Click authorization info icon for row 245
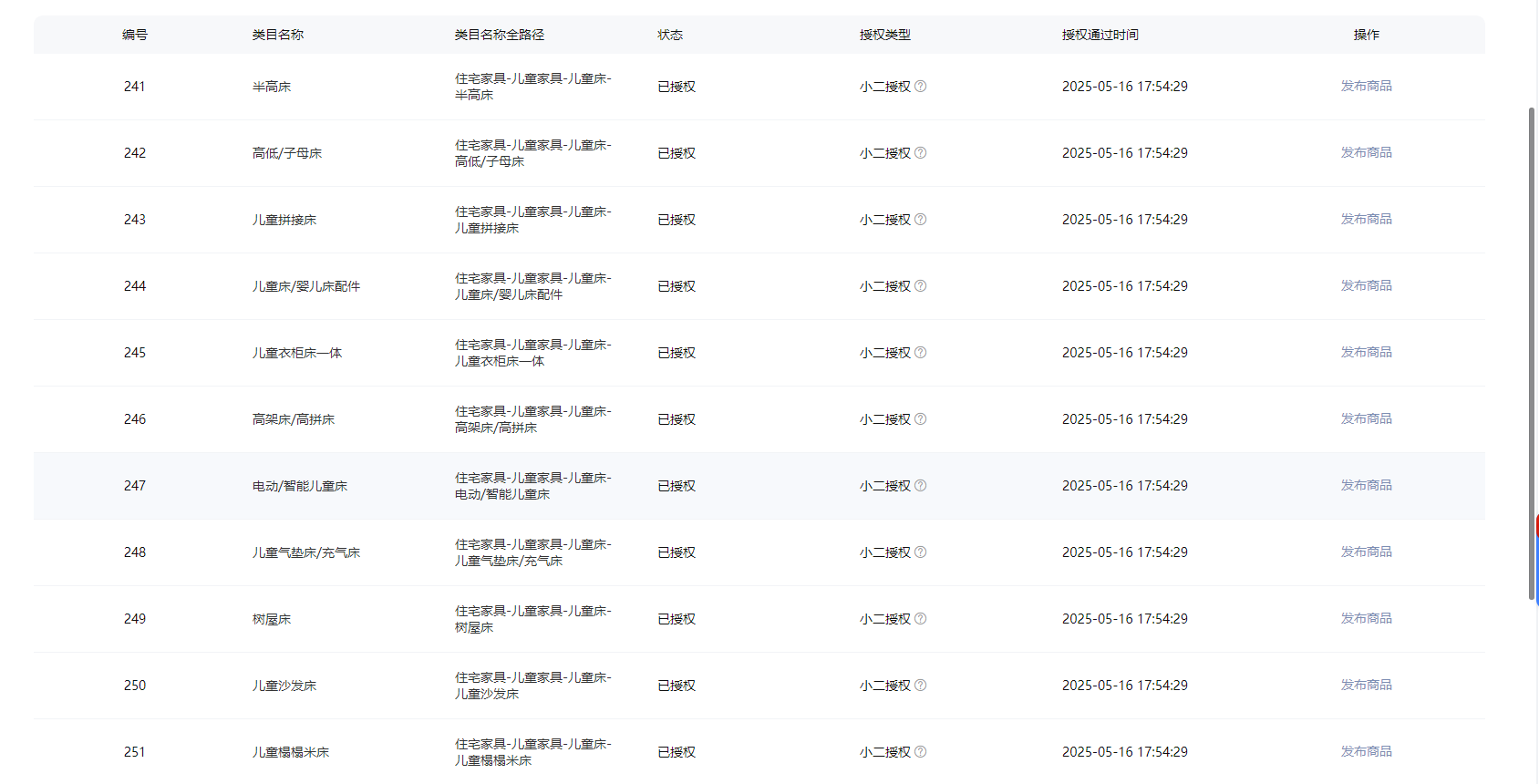This screenshot has width=1539, height=784. tap(920, 353)
